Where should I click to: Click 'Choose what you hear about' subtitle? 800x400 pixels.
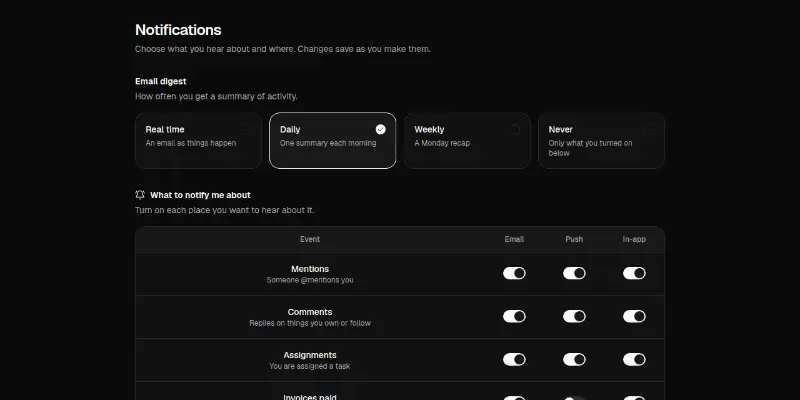(283, 49)
